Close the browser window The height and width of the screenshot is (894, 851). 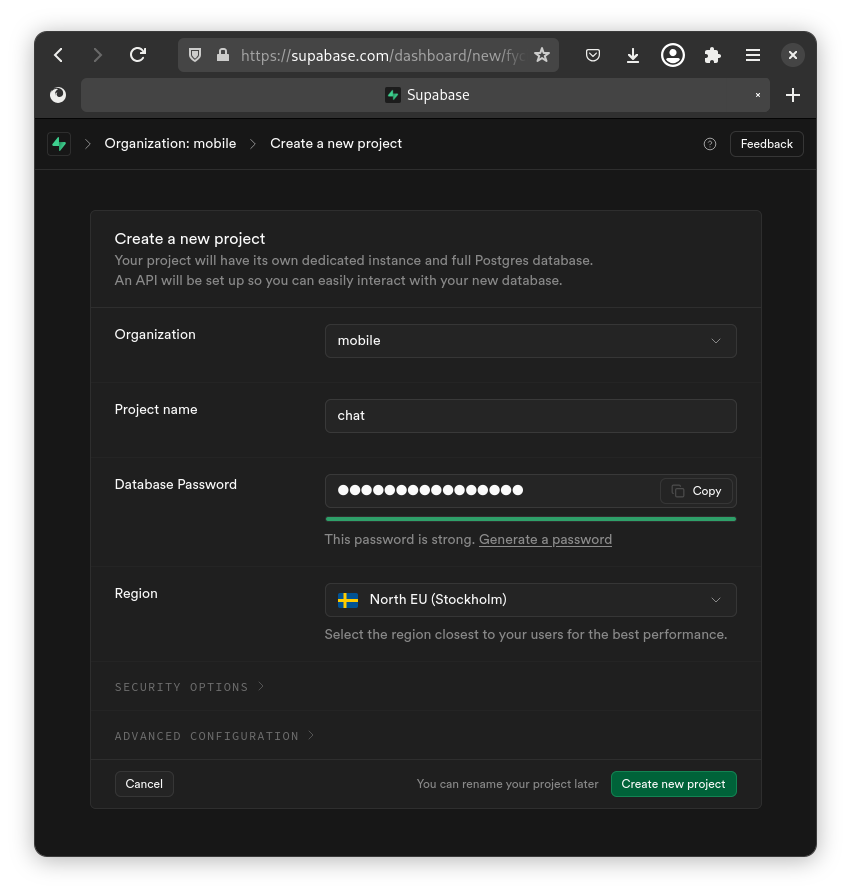[x=793, y=55]
